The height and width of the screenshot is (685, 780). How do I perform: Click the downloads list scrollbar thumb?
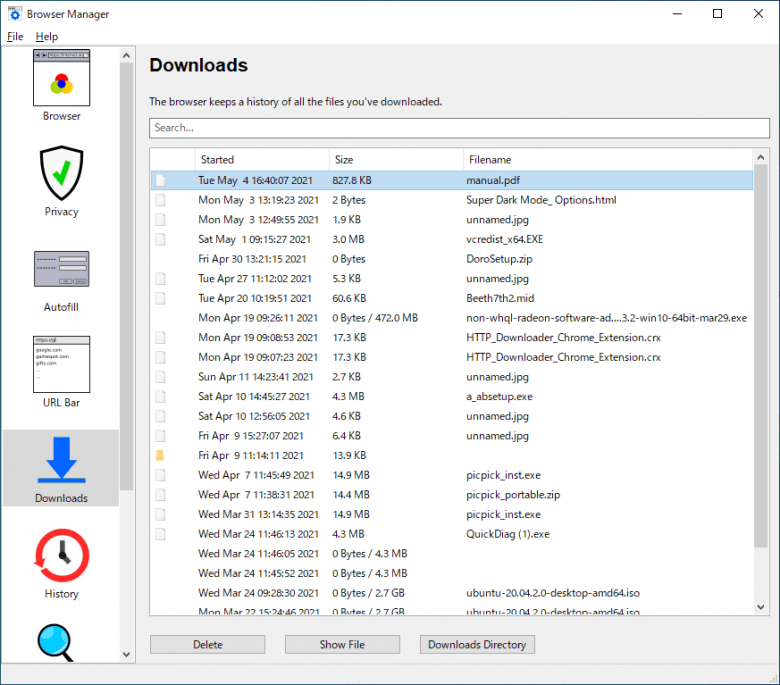tap(761, 356)
